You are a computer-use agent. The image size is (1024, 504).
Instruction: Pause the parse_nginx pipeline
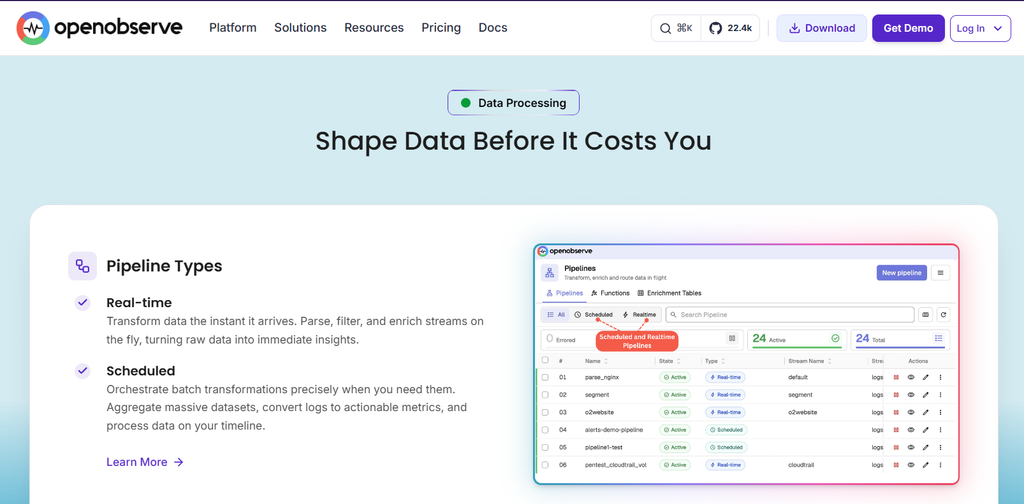point(896,377)
